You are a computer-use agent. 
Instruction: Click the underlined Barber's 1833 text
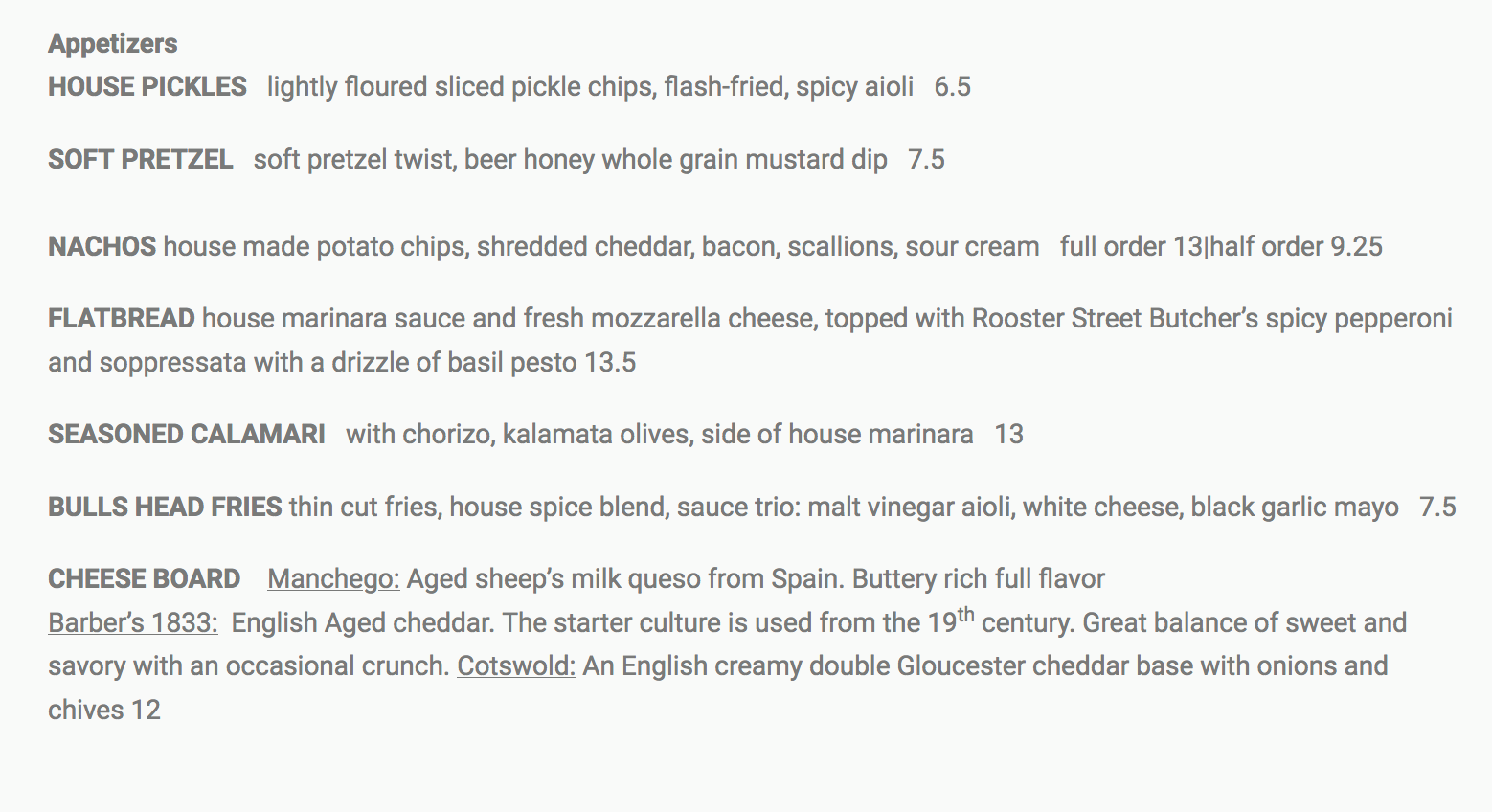(x=133, y=623)
